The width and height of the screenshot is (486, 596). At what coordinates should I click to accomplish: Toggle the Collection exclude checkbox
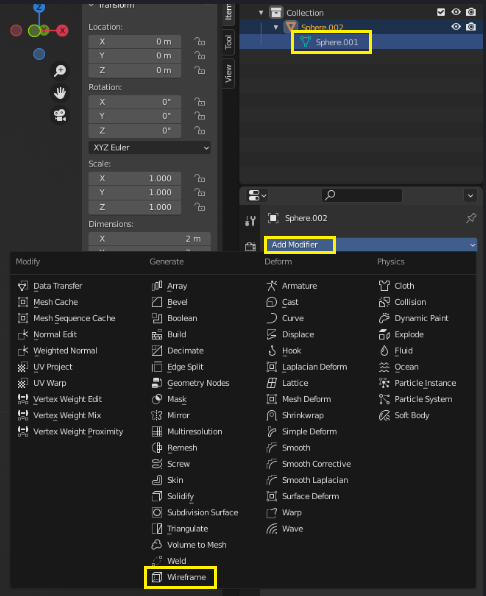click(x=441, y=12)
